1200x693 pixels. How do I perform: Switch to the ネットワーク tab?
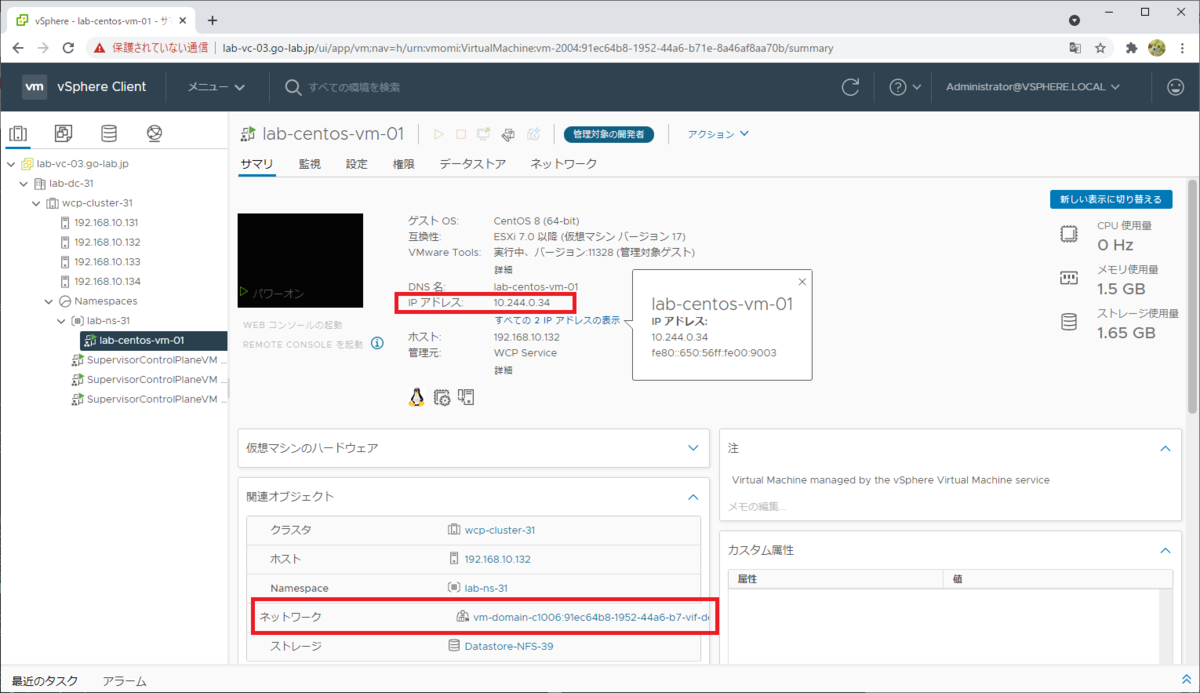564,164
